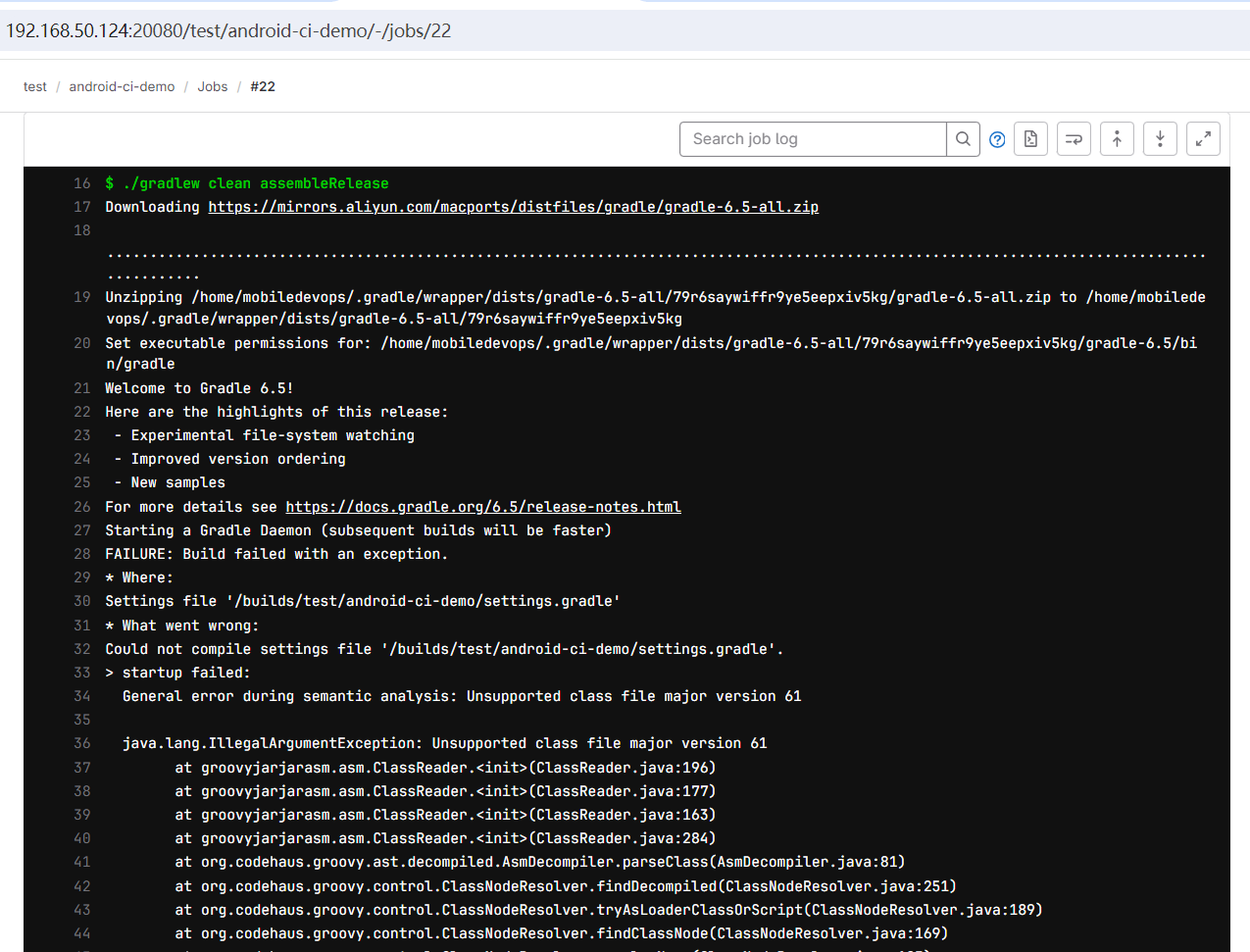Screen dimensions: 1250x952
Task: Click line number 28 beside the FAILURE message
Action: [81, 553]
